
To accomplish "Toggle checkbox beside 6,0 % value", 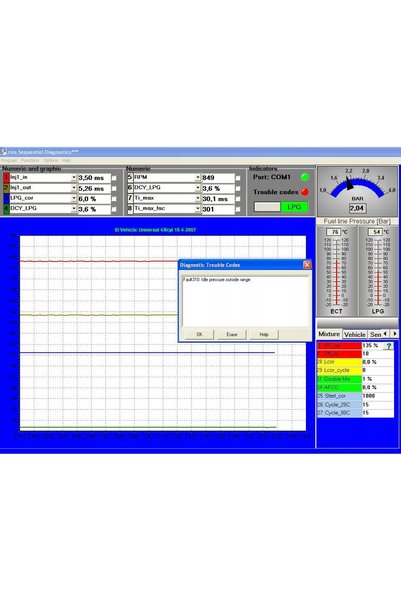I will click(x=114, y=199).
